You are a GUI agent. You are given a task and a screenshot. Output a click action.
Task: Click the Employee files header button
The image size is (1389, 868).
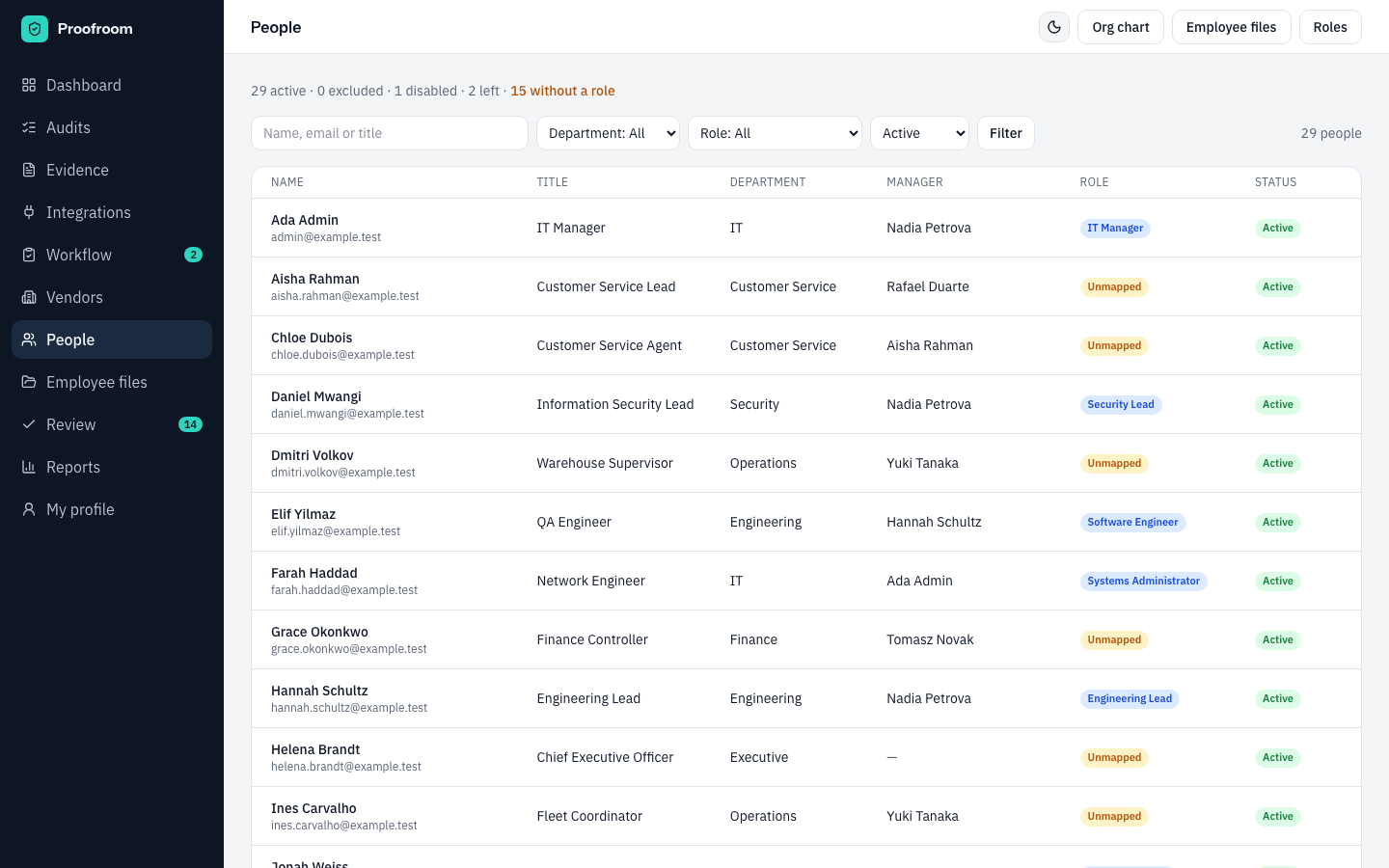coord(1231,27)
